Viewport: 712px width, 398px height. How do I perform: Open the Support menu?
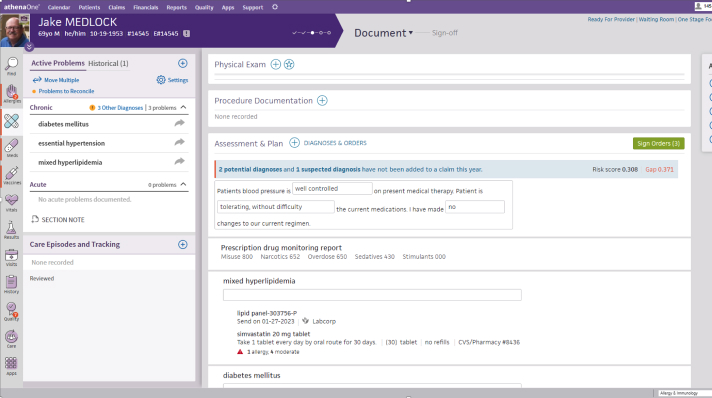click(253, 7)
